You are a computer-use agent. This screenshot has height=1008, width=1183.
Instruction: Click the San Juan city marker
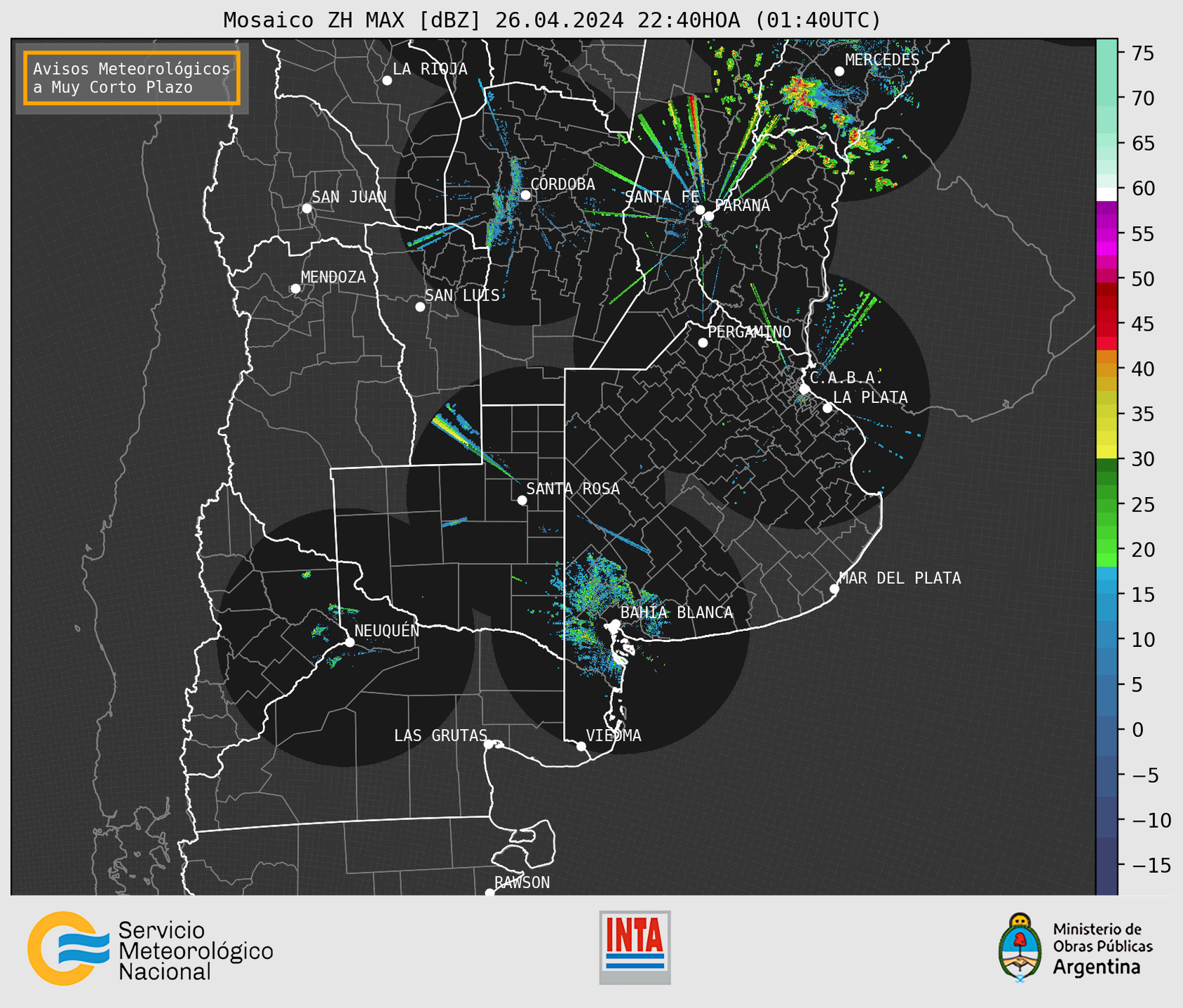[x=306, y=208]
